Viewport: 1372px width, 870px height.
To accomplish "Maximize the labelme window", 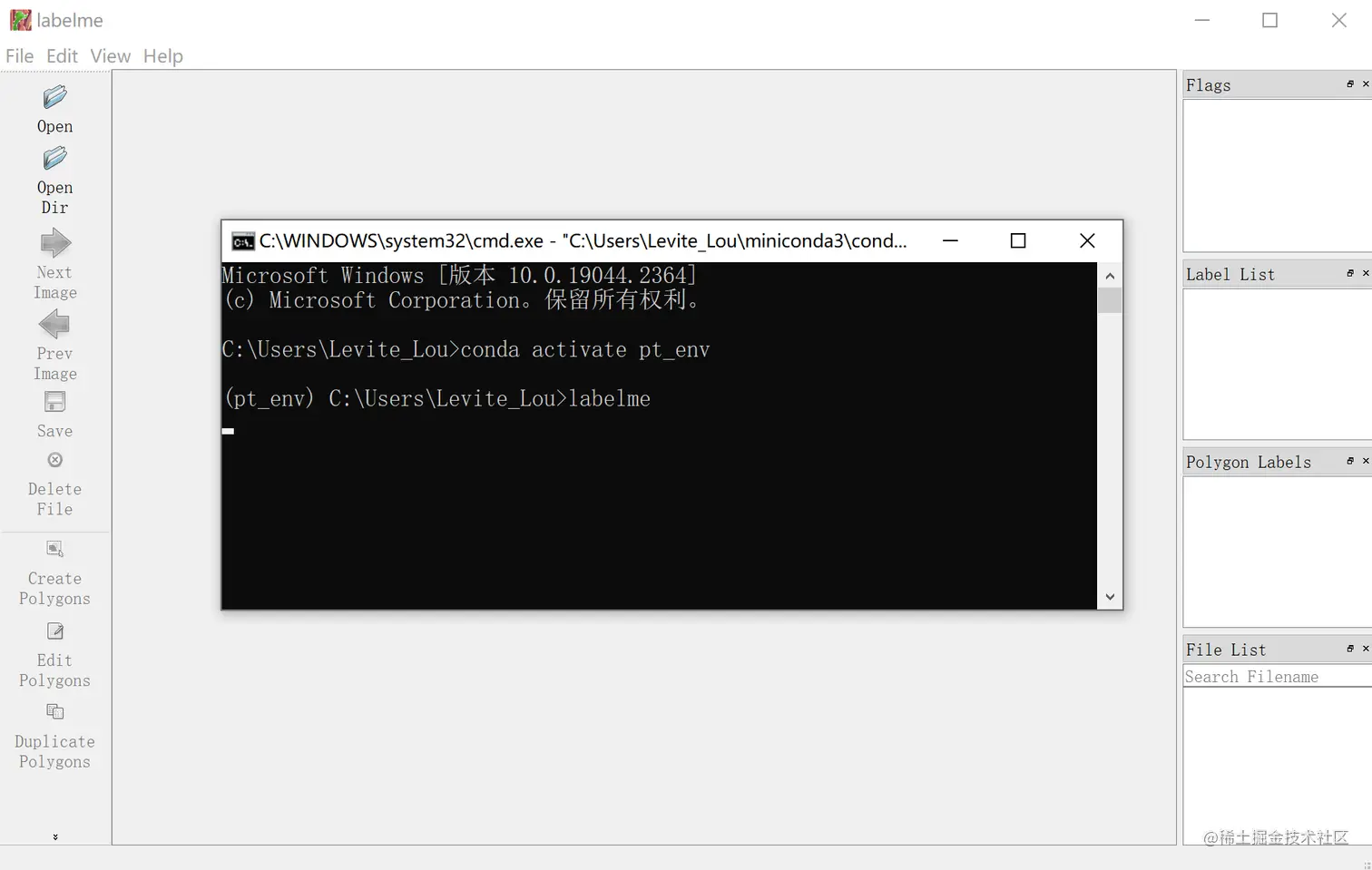I will click(x=1270, y=20).
